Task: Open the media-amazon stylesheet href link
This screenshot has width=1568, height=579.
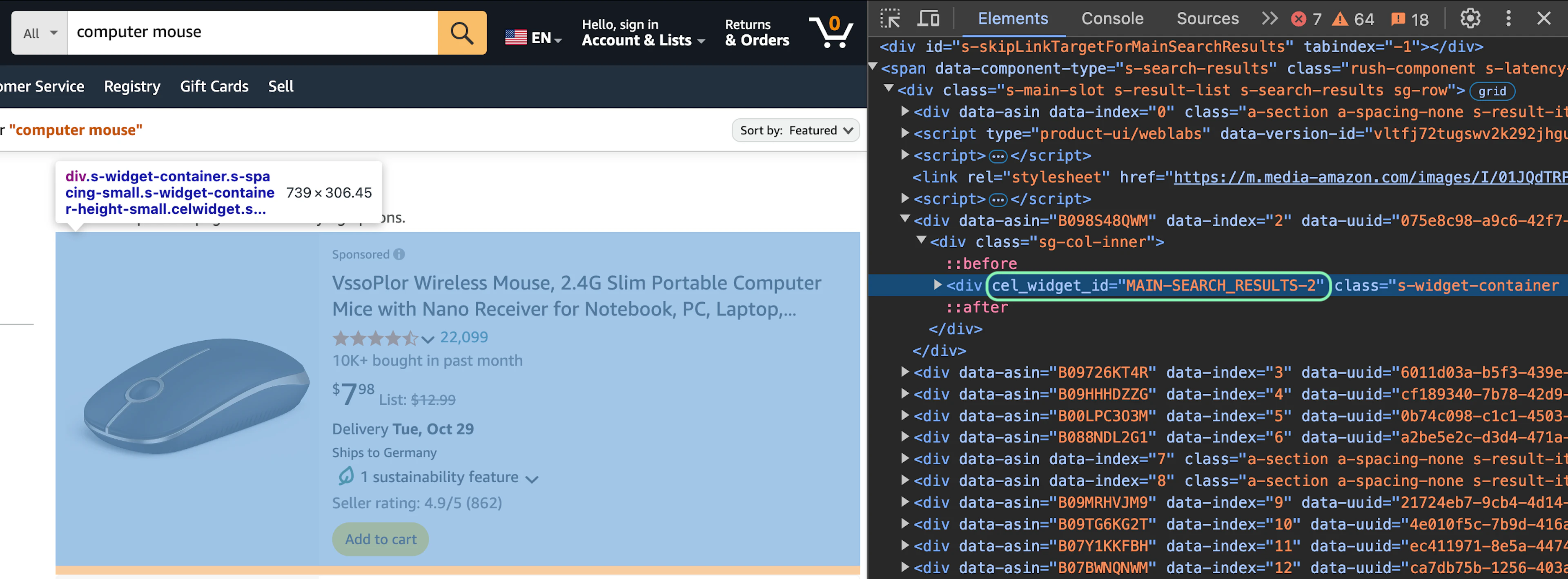Action: (x=1370, y=177)
